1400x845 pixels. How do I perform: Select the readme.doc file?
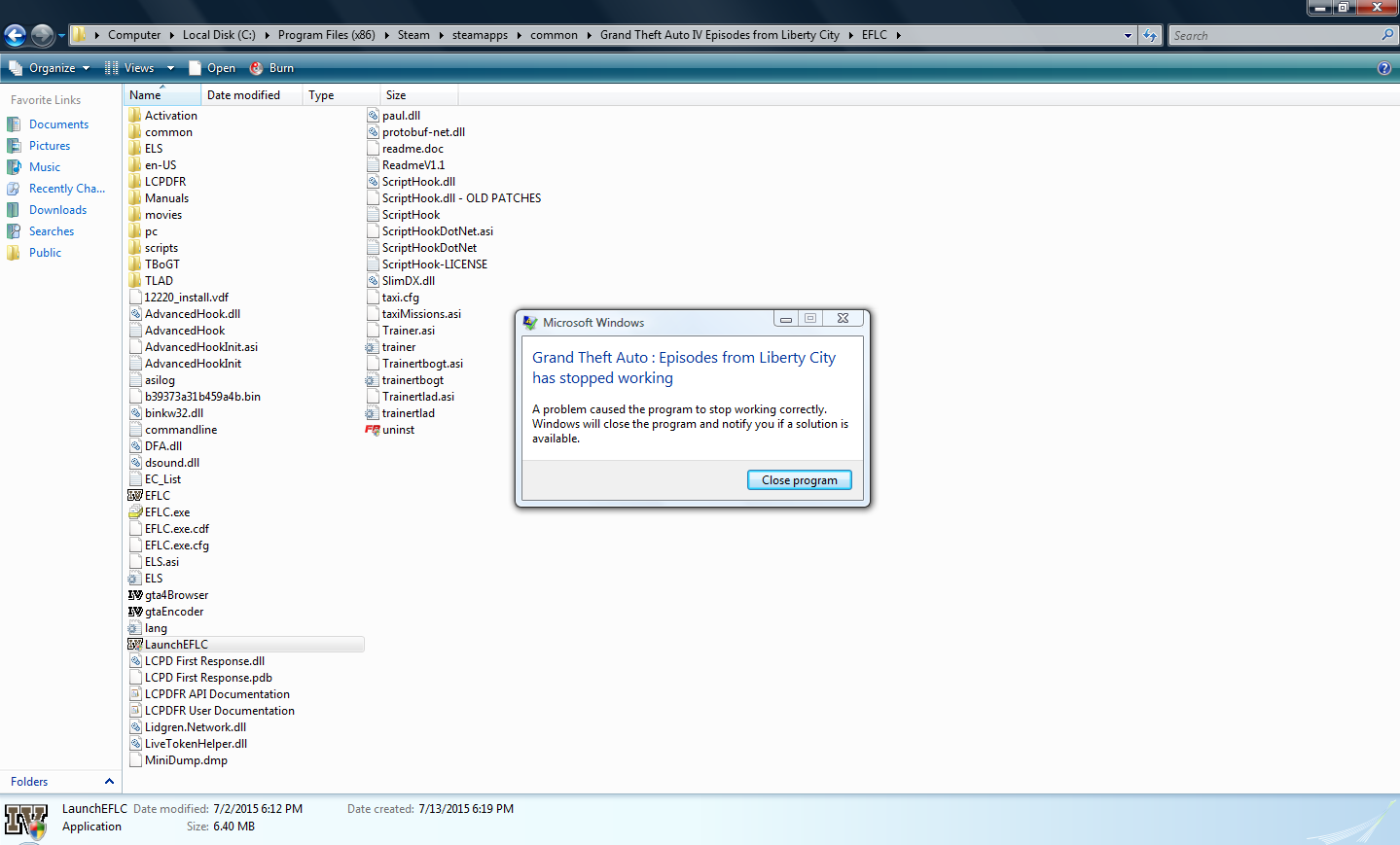(413, 149)
